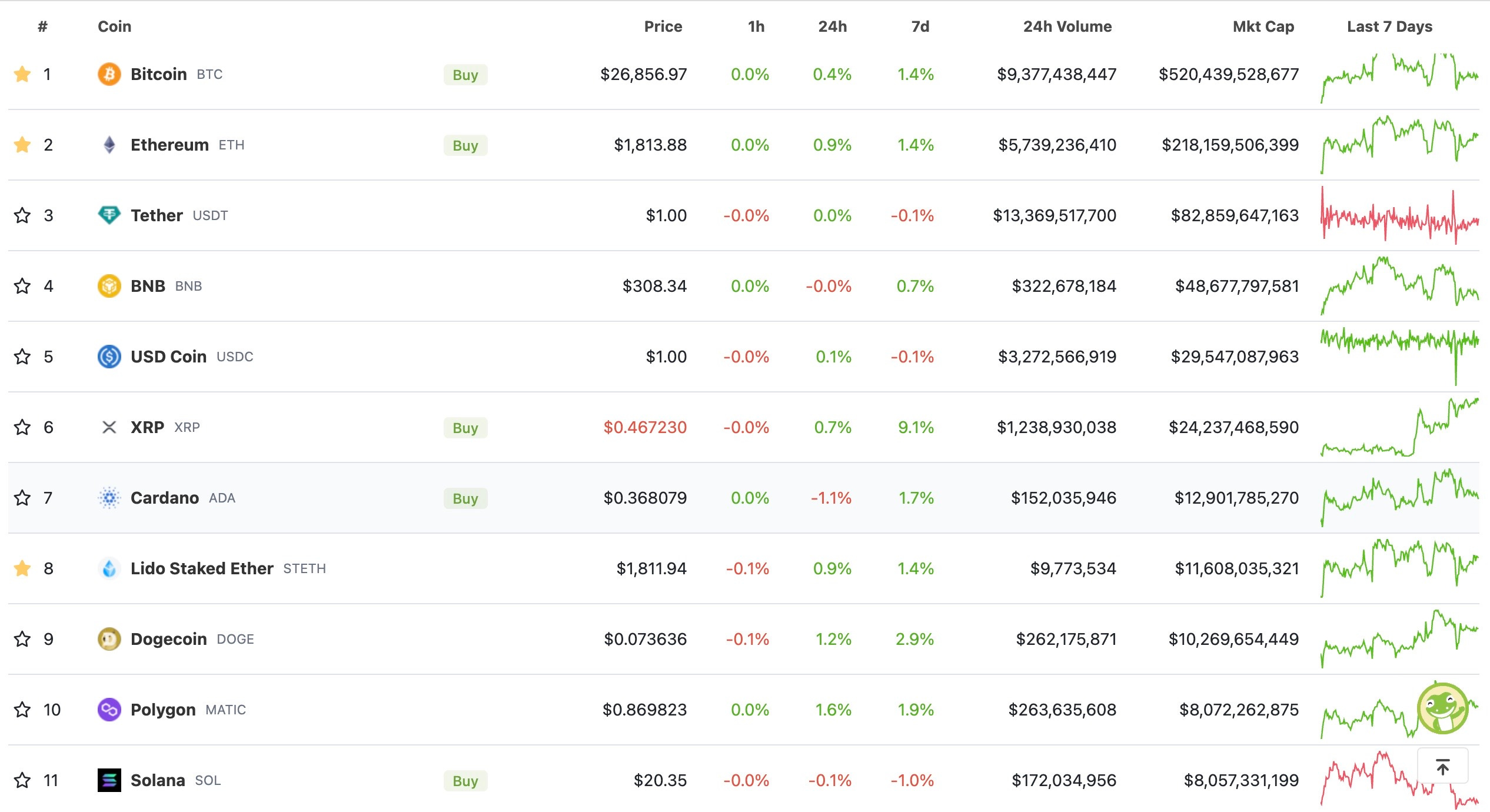Image resolution: width=1490 pixels, height=812 pixels.
Task: Sort table by Coin column header
Action: (x=114, y=26)
